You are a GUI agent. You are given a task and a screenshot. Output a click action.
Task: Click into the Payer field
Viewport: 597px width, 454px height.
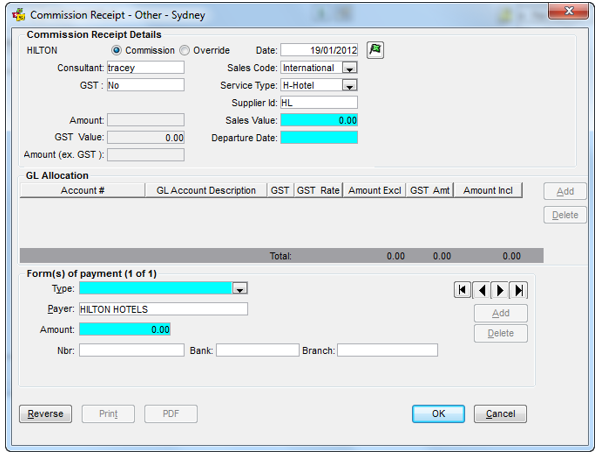[163, 309]
